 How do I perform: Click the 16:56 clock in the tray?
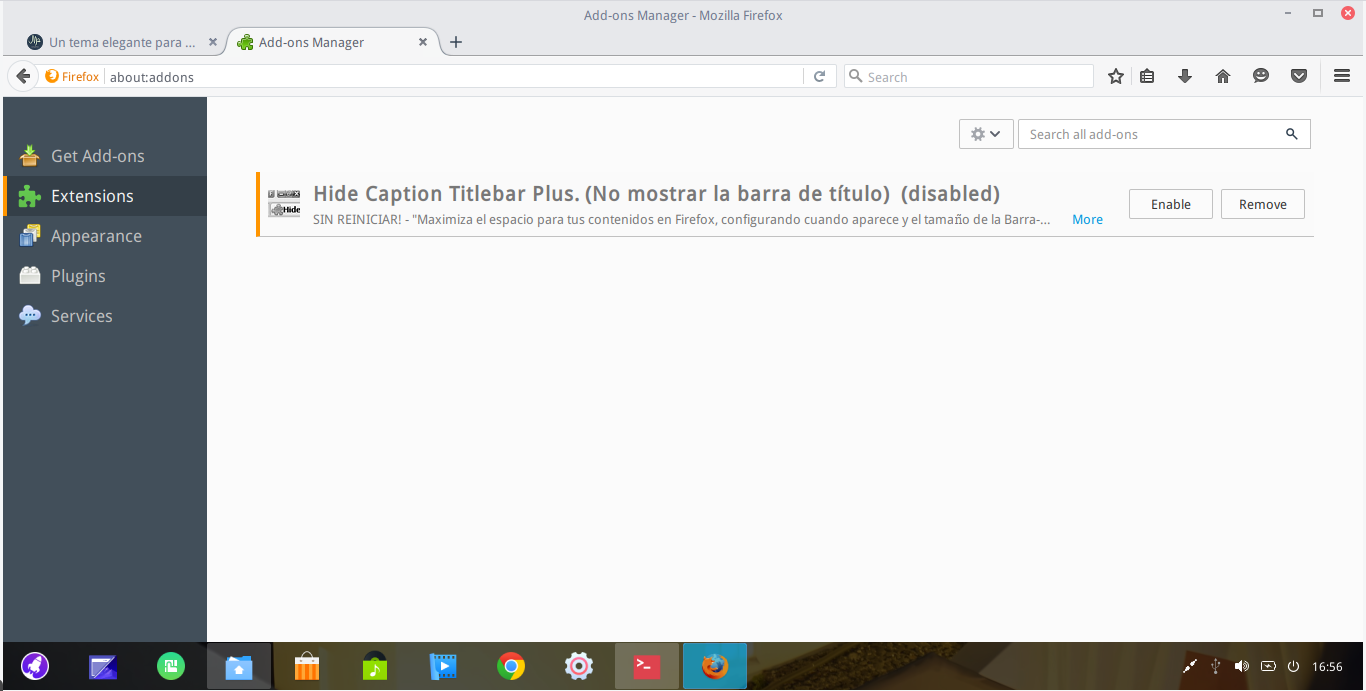coord(1327,667)
